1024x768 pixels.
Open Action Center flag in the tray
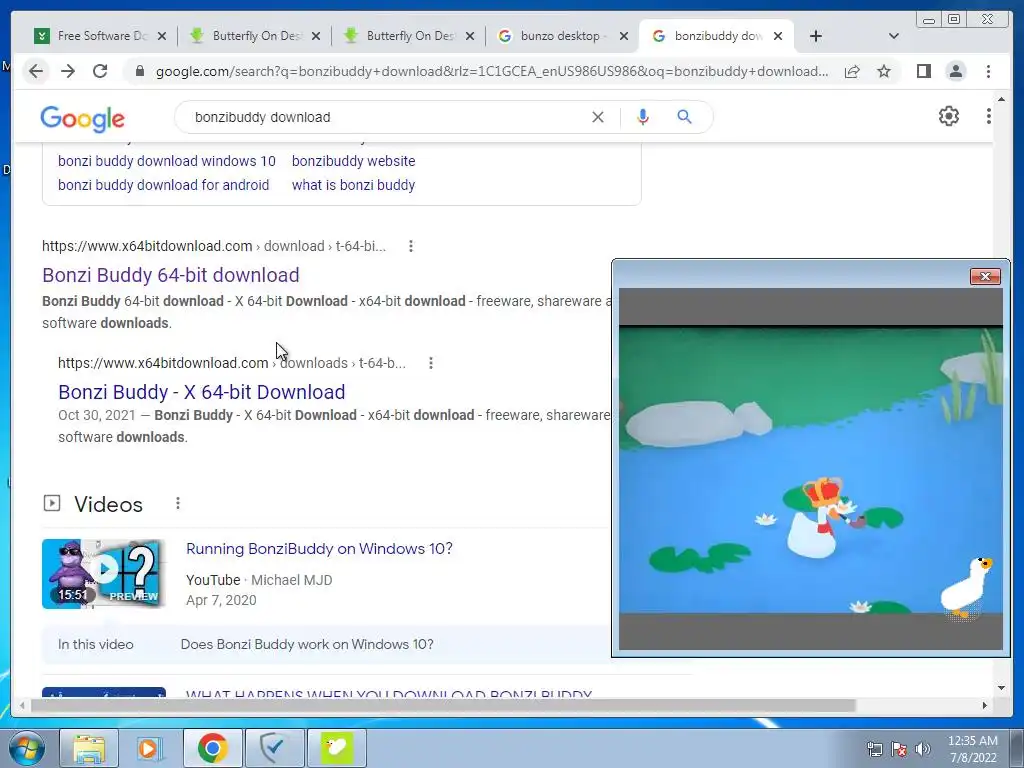899,748
